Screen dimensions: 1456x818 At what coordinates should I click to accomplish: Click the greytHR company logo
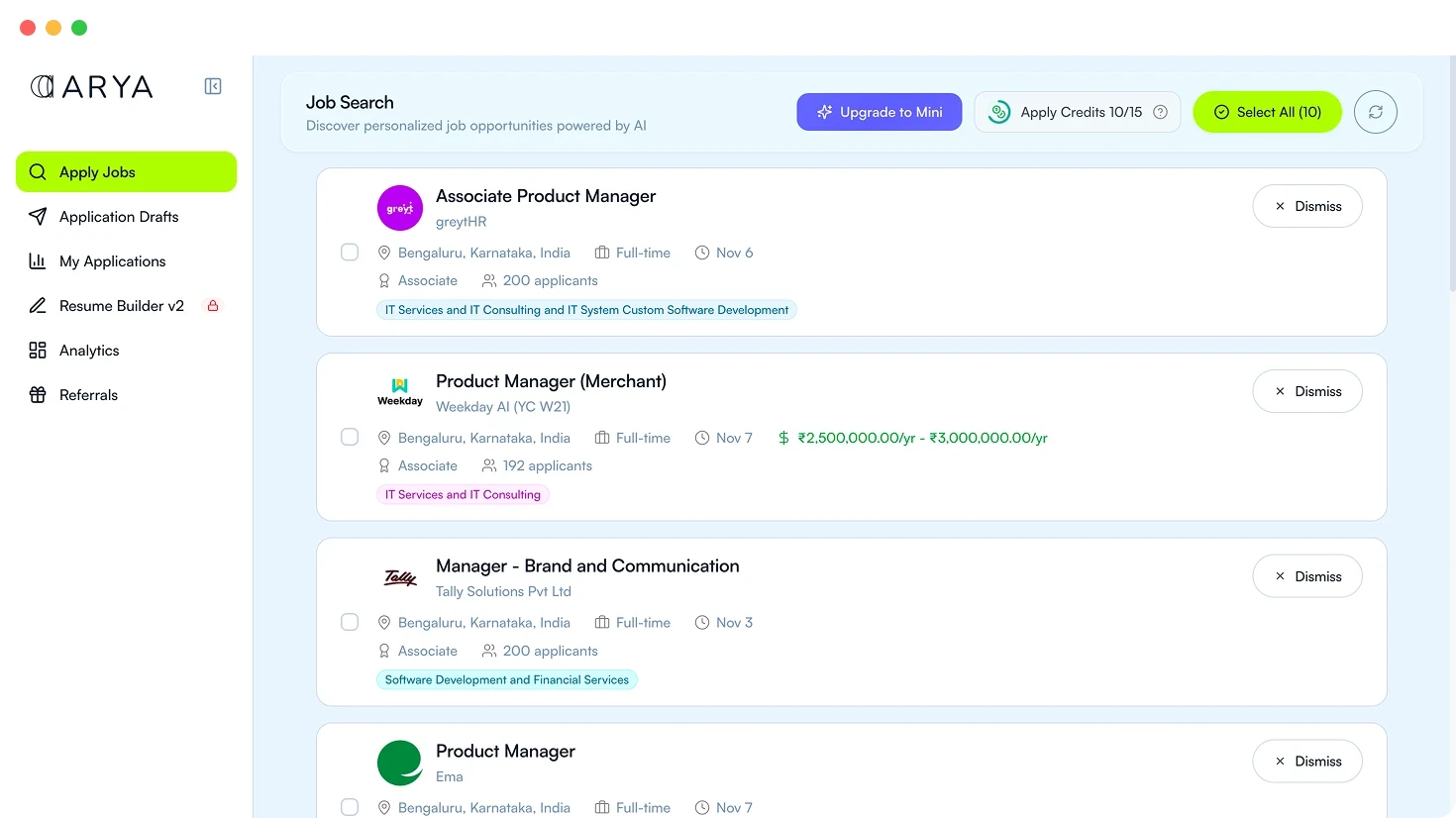pos(400,208)
